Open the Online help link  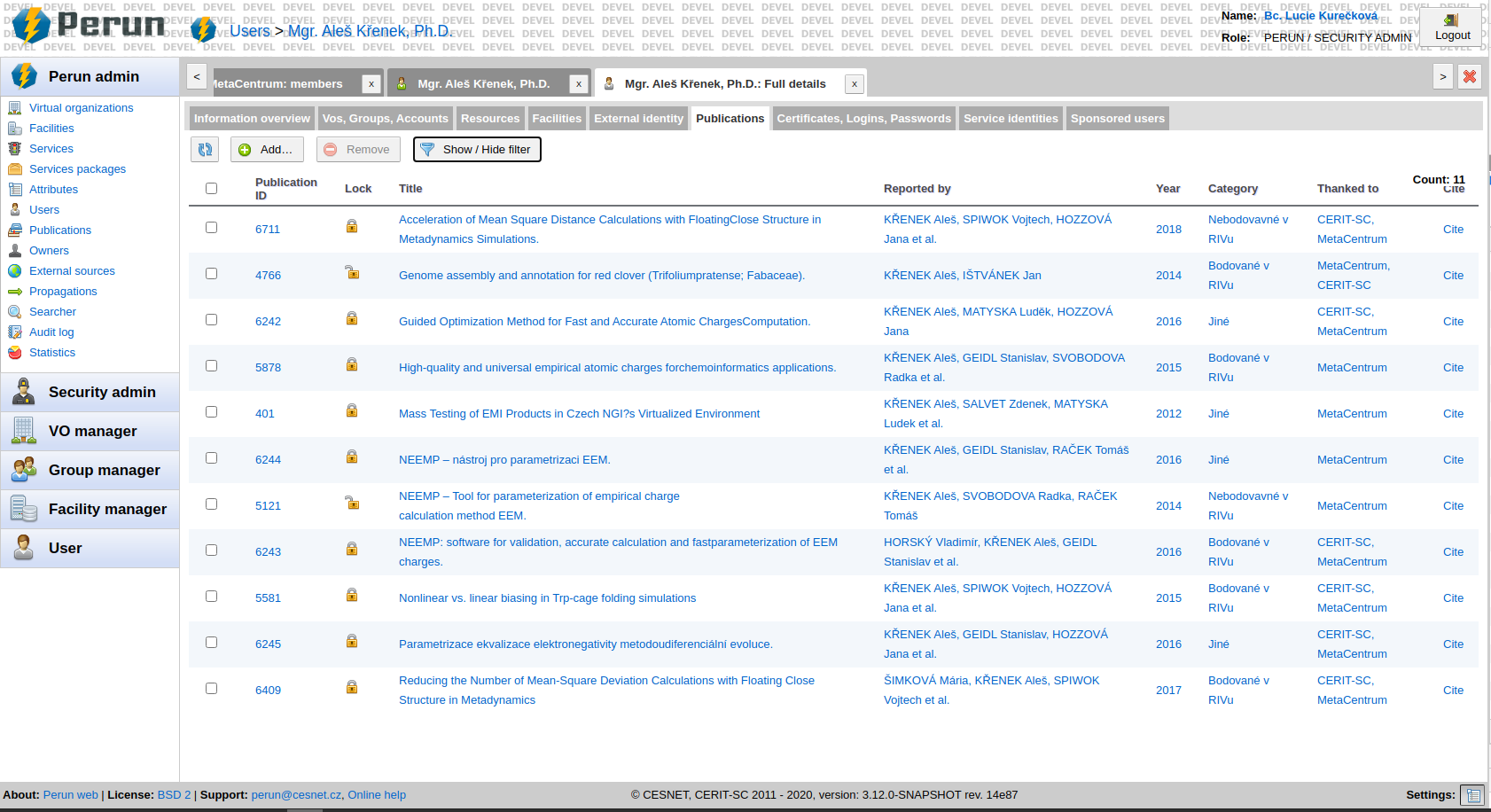coord(377,794)
